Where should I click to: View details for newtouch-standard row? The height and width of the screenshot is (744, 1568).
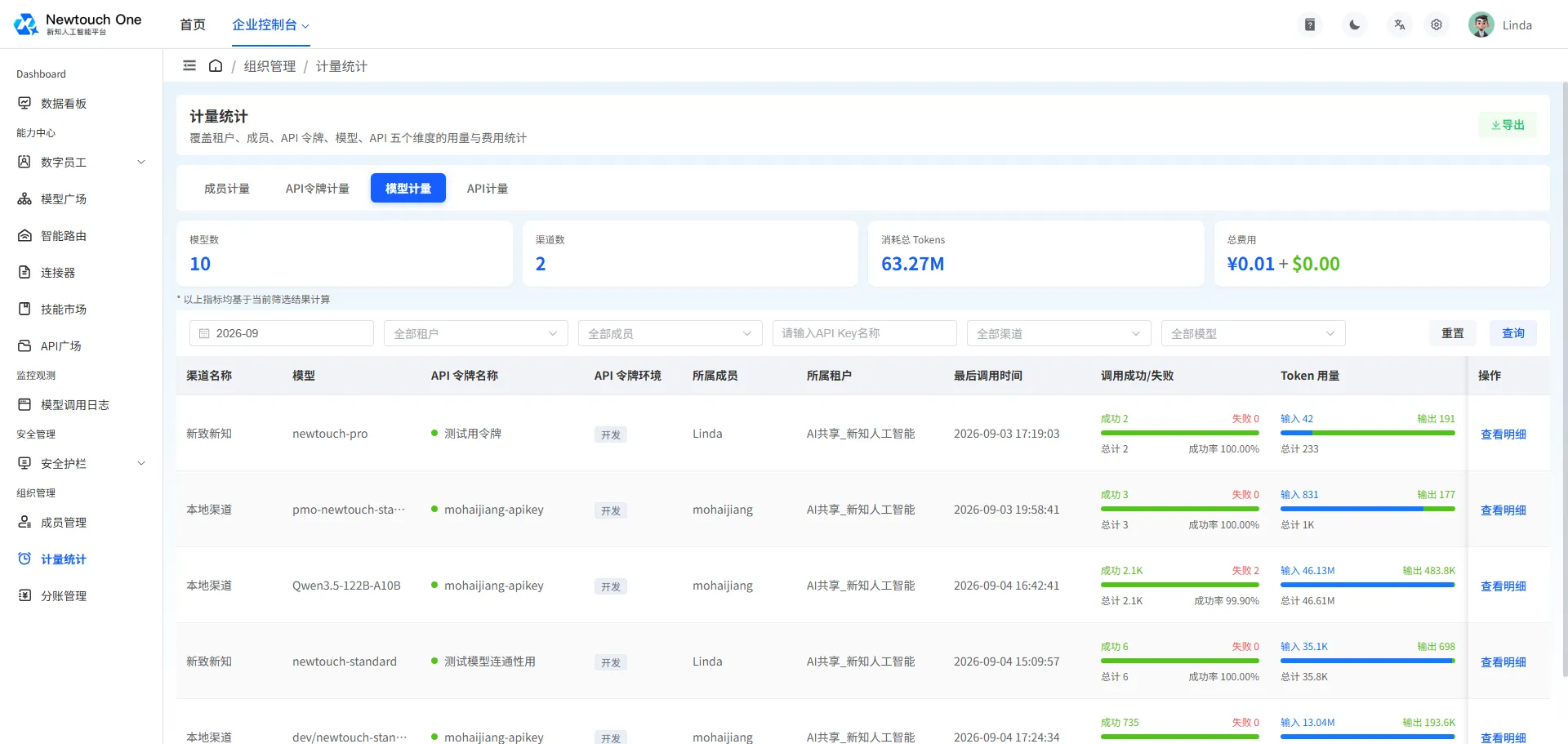click(x=1503, y=662)
